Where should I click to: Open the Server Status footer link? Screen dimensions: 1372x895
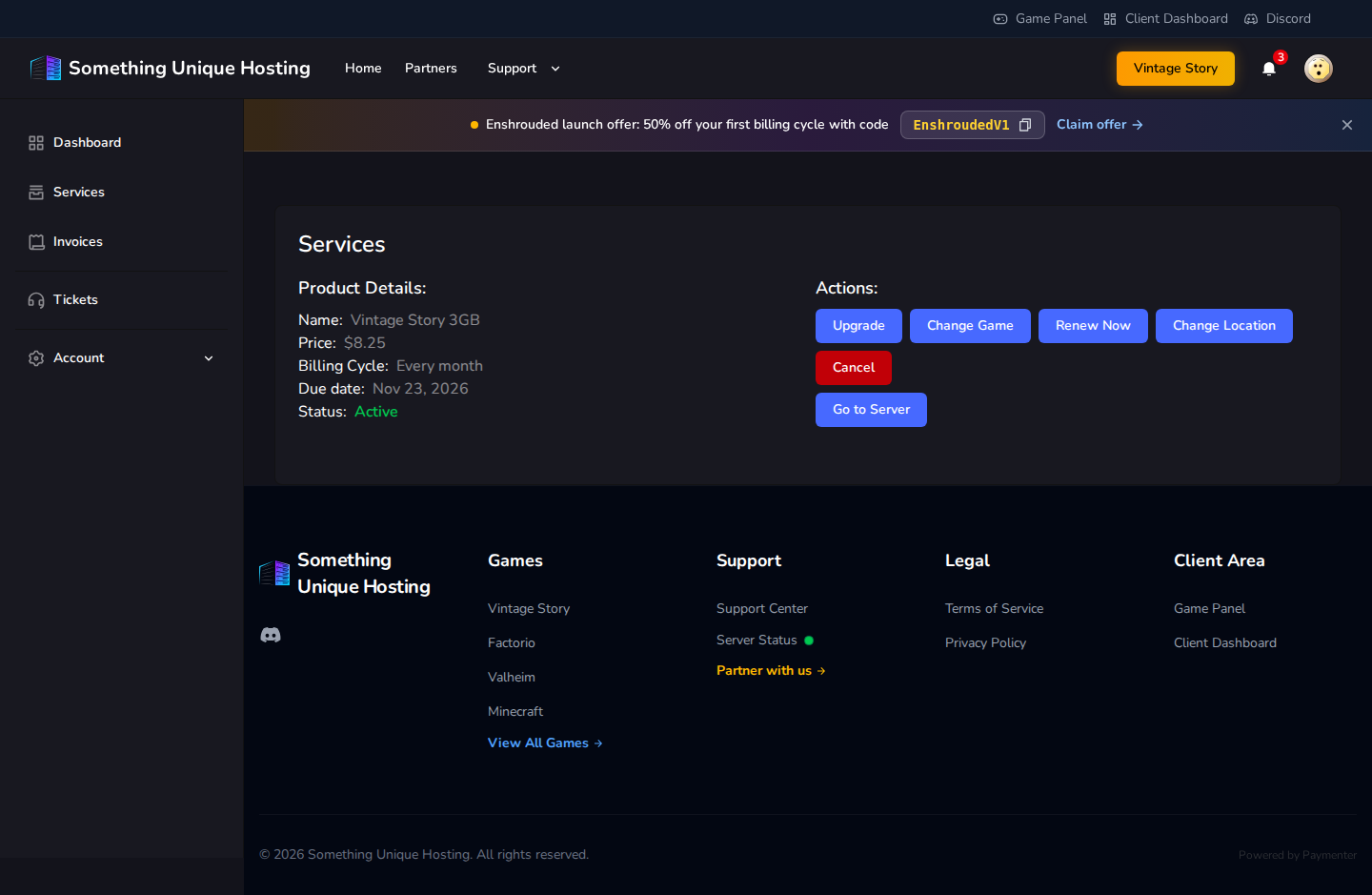coord(765,641)
